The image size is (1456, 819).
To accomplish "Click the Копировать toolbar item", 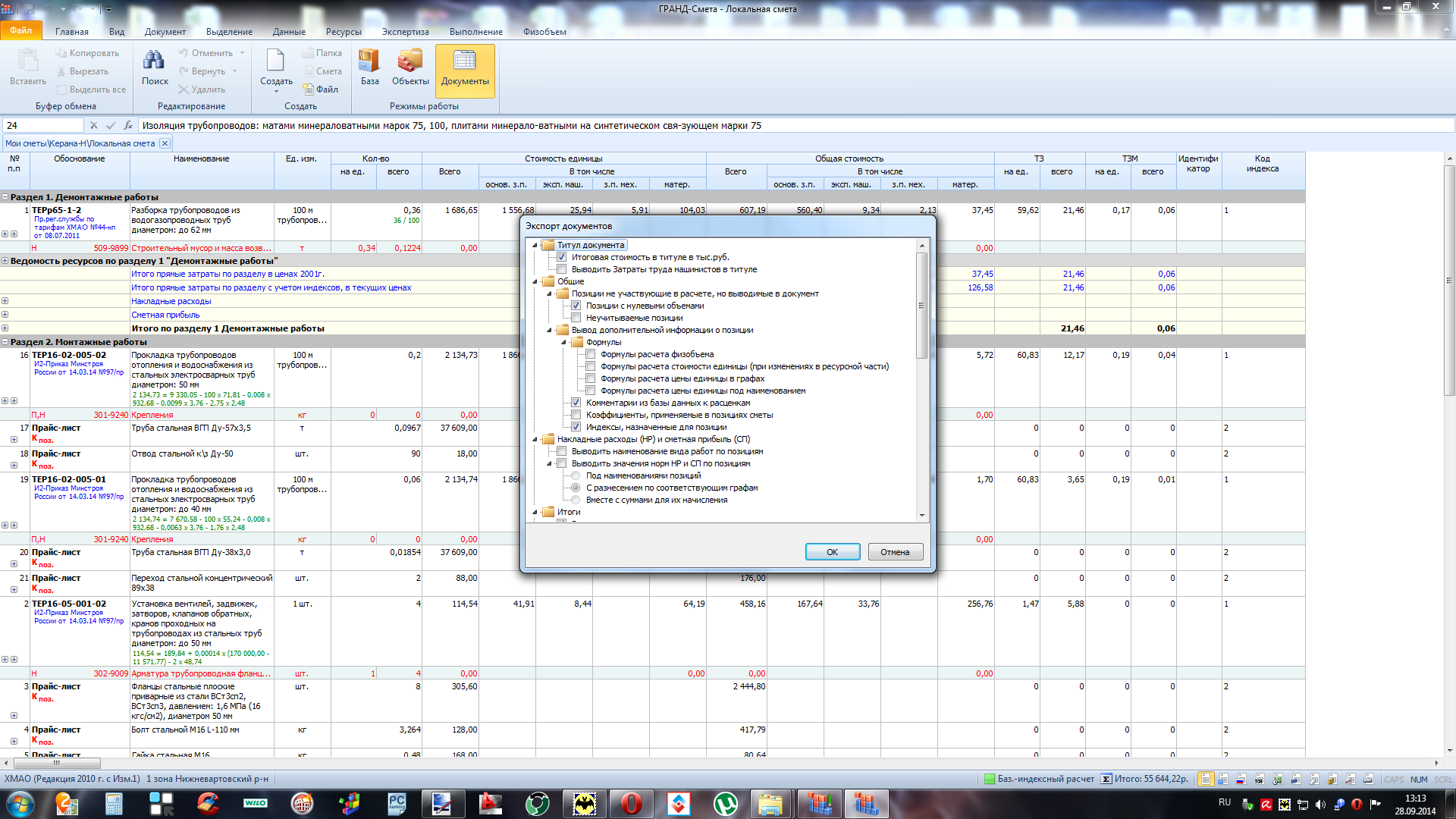I will coord(87,53).
